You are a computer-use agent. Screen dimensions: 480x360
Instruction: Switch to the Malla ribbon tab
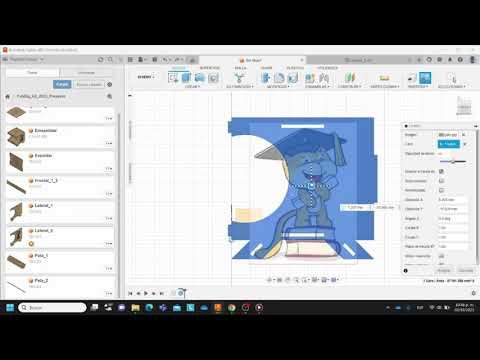coord(240,68)
